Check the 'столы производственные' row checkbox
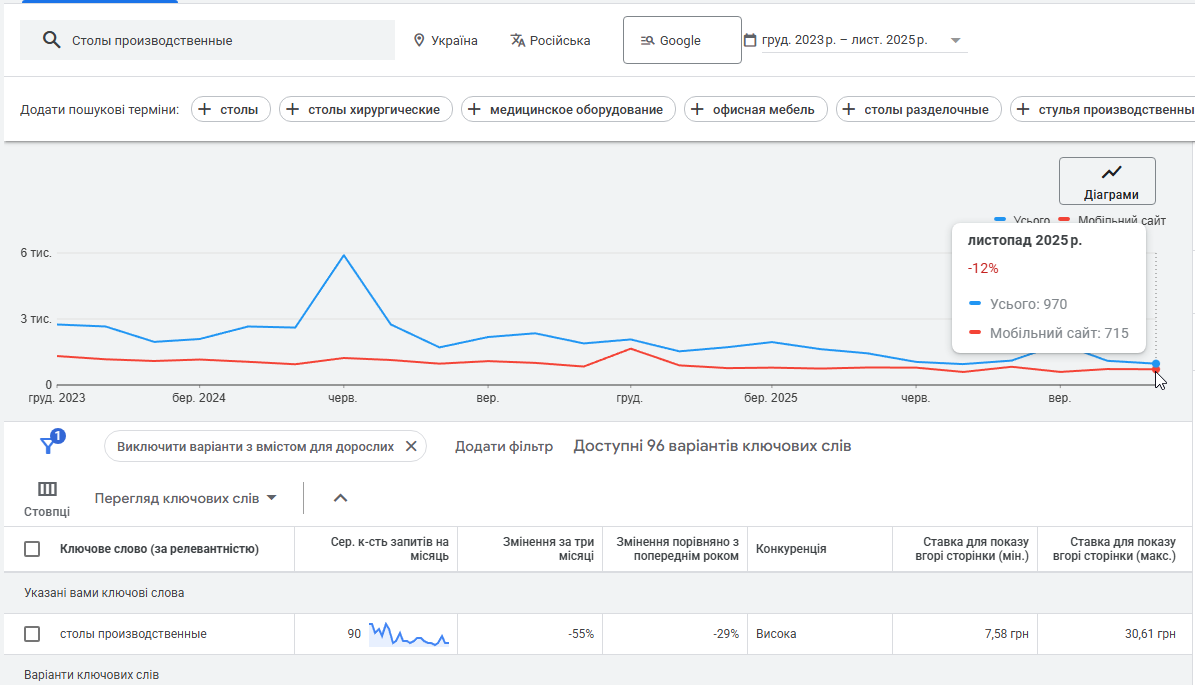1195x685 pixels. coord(32,634)
